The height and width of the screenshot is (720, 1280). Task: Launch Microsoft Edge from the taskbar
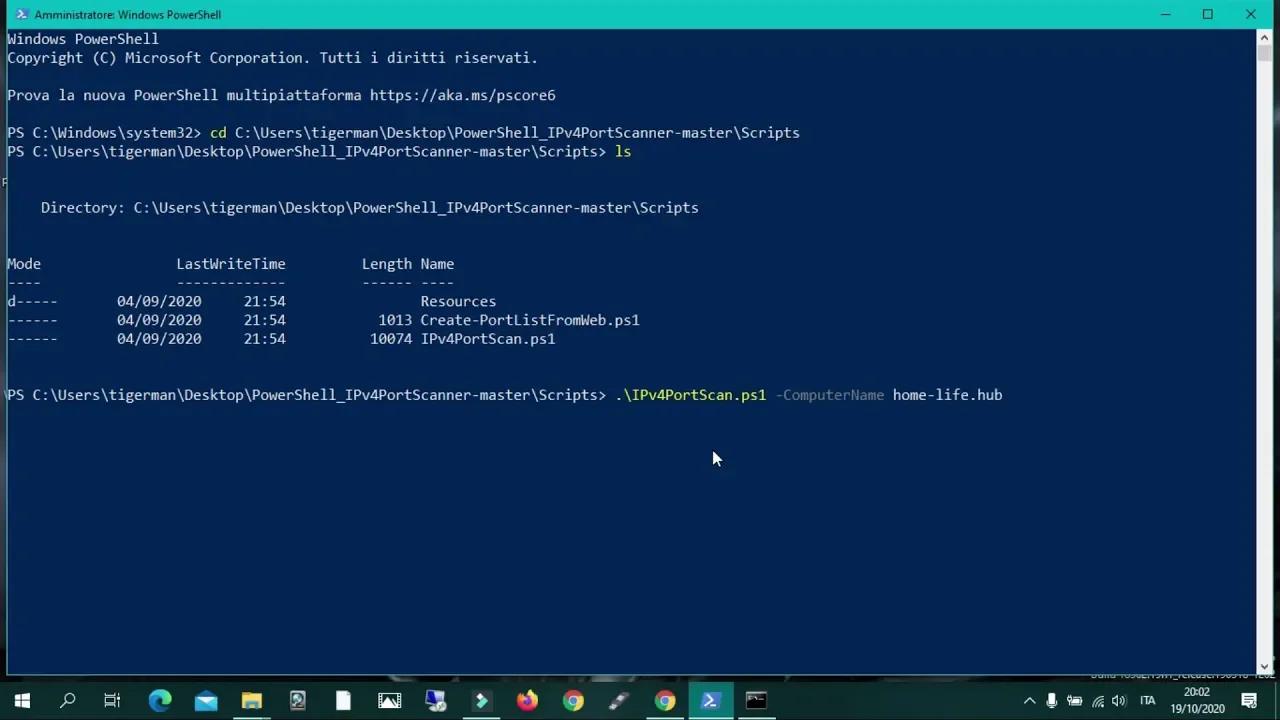point(160,700)
